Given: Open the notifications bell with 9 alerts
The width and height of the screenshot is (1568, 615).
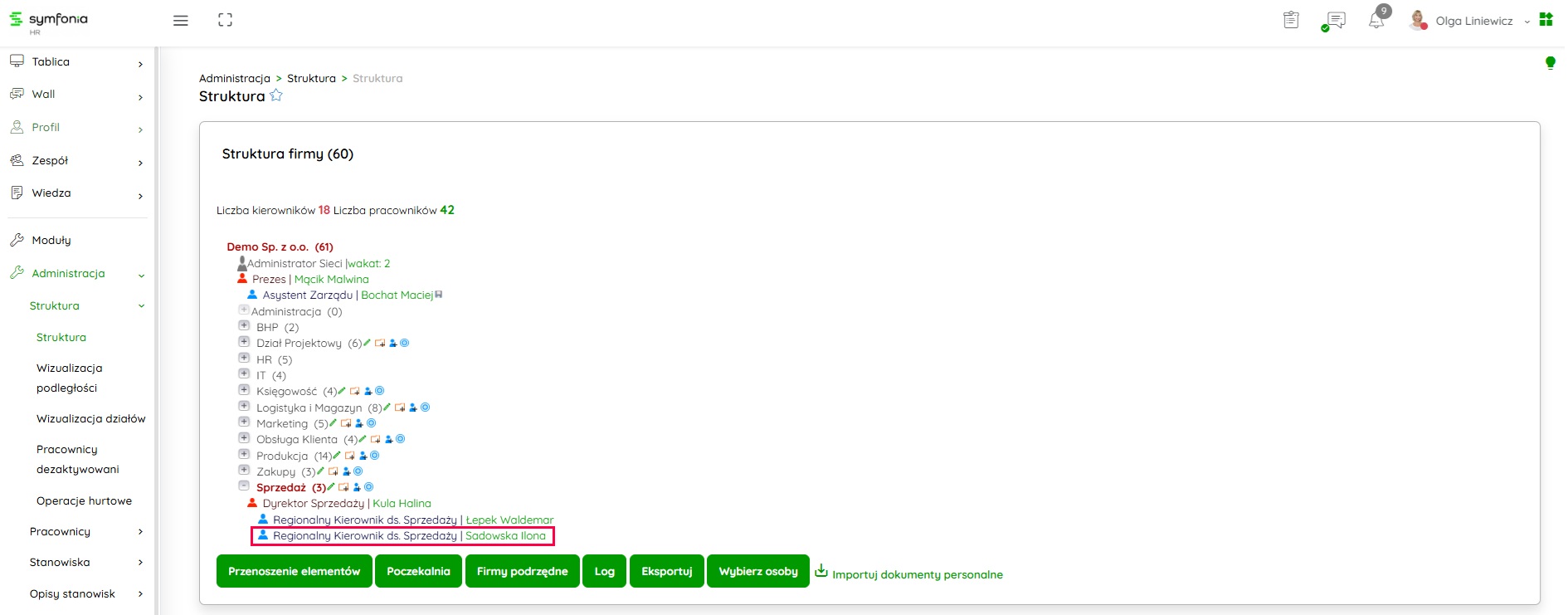Looking at the screenshot, I should click(x=1376, y=21).
